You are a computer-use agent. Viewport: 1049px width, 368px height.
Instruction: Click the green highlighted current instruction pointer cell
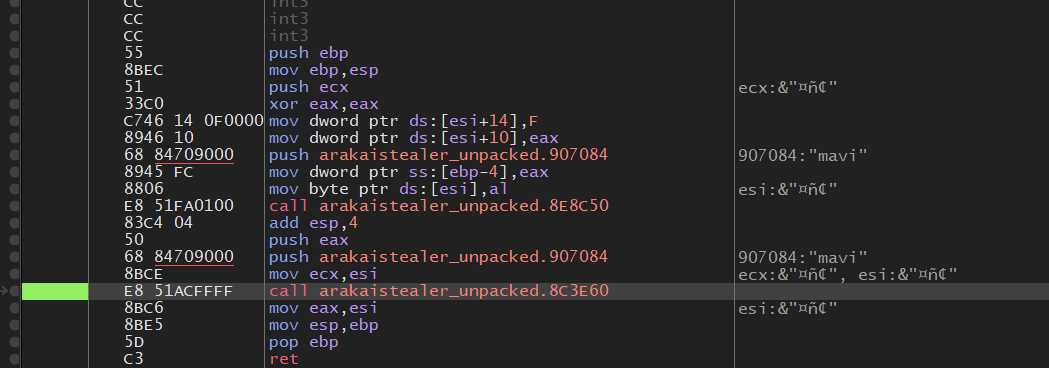(55, 291)
